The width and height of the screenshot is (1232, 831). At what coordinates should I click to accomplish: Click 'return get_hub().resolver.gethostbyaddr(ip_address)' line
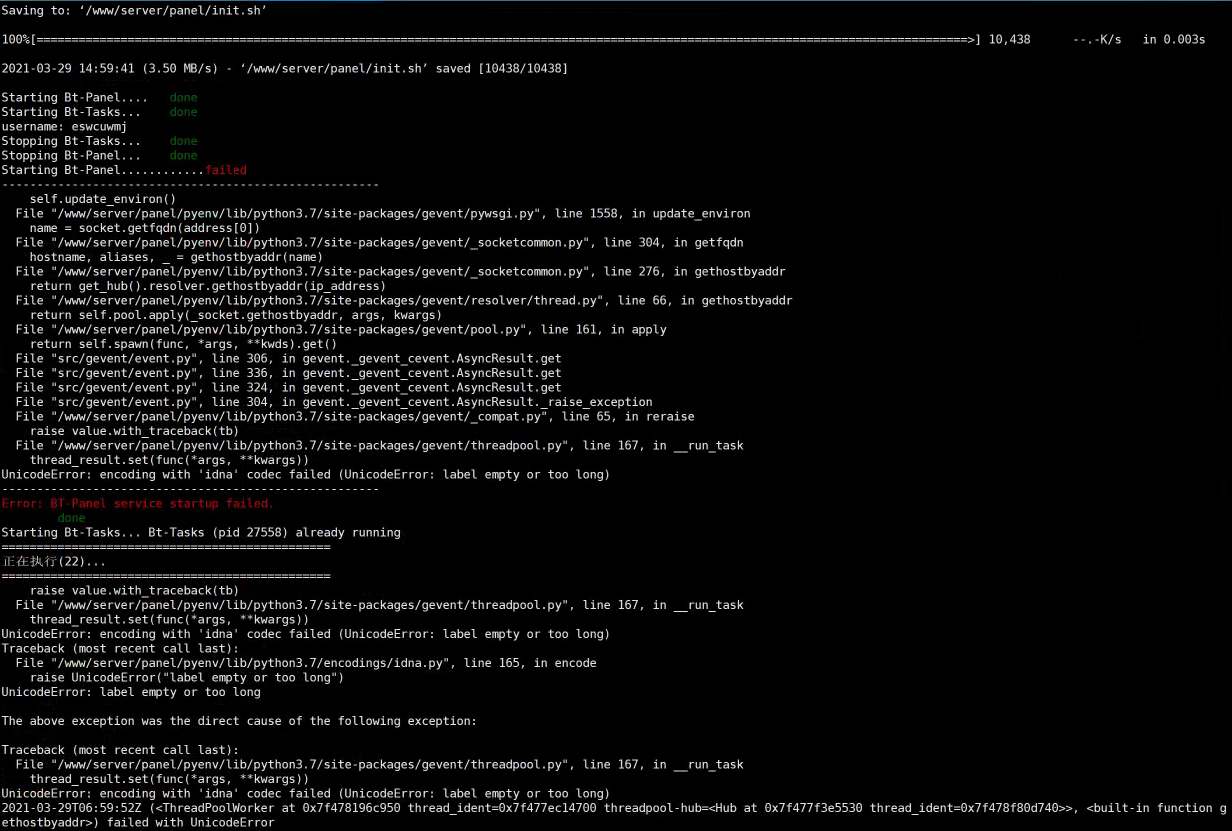coord(208,286)
